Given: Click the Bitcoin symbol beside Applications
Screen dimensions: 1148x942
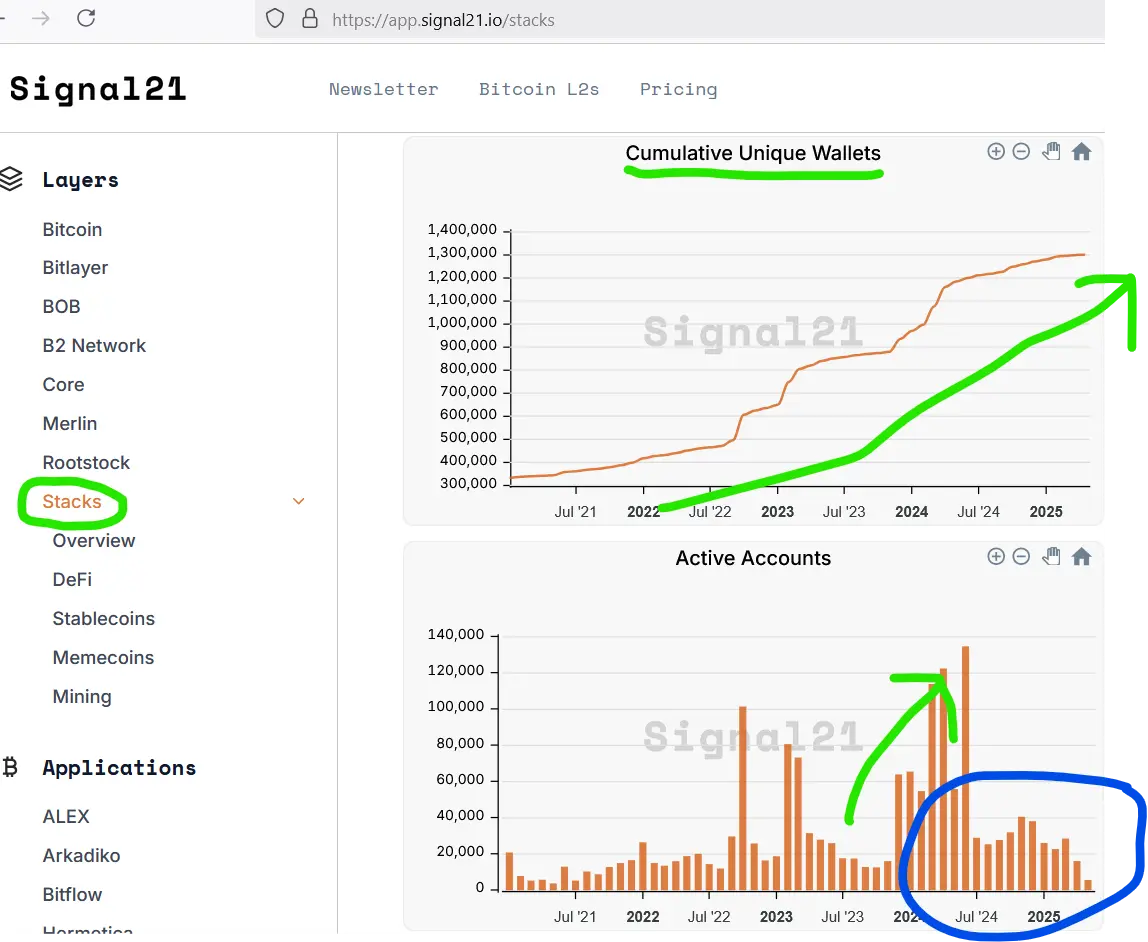Looking at the screenshot, I should coord(10,767).
